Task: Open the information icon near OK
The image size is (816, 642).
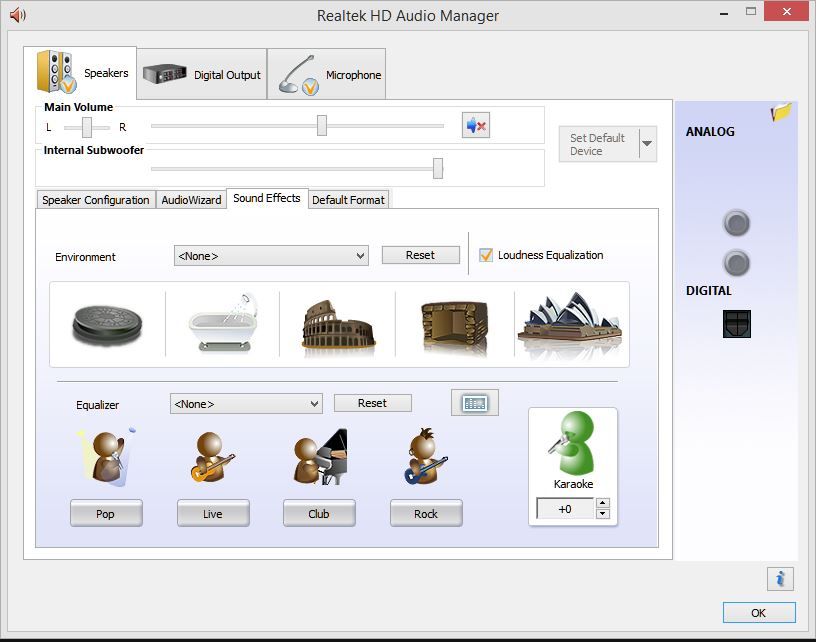Action: pyautogui.click(x=780, y=579)
